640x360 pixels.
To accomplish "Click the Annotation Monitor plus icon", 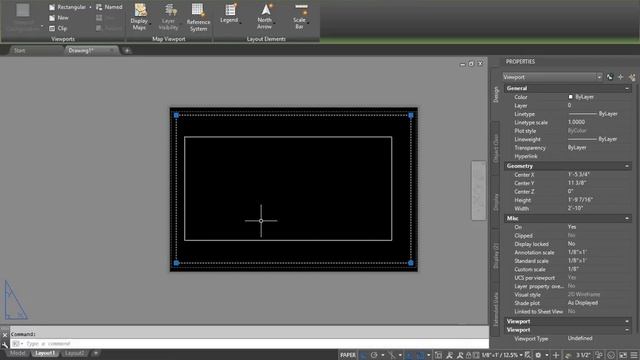I will click(556, 355).
